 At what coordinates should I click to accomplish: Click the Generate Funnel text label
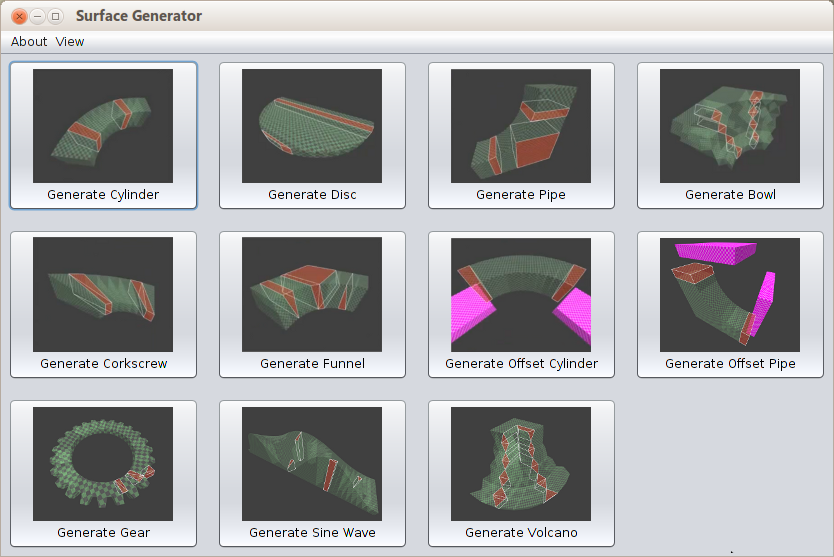click(x=312, y=364)
